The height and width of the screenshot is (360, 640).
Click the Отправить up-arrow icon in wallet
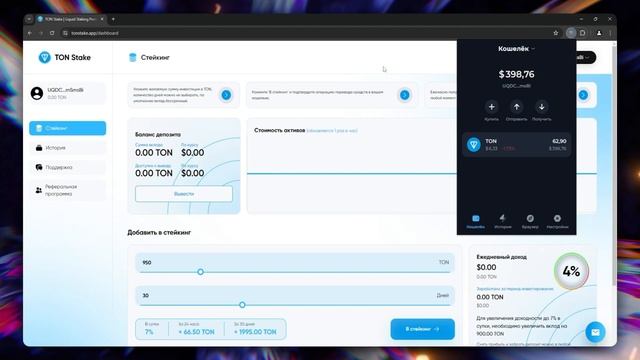[517, 107]
